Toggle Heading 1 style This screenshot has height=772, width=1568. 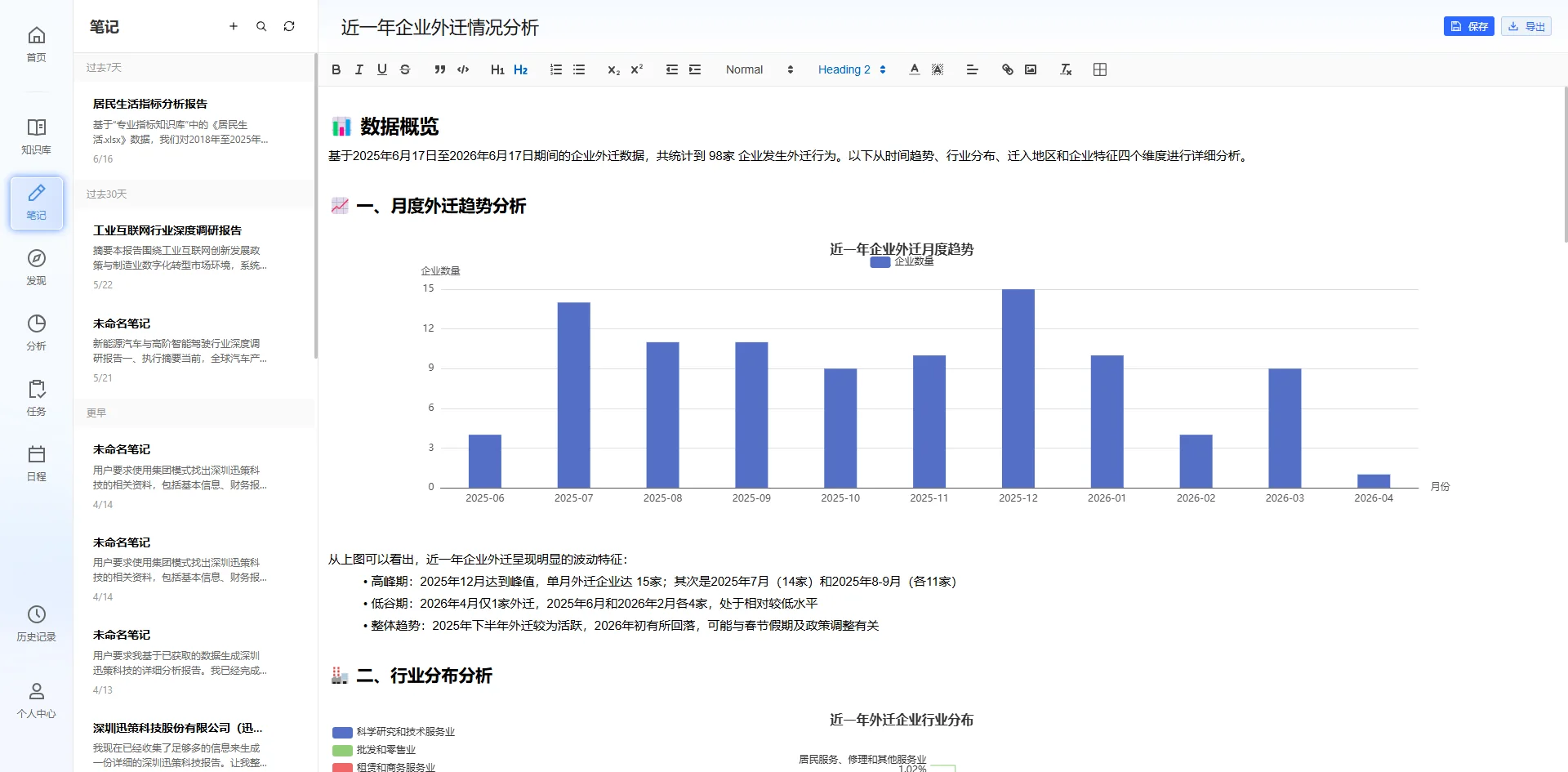(x=497, y=69)
